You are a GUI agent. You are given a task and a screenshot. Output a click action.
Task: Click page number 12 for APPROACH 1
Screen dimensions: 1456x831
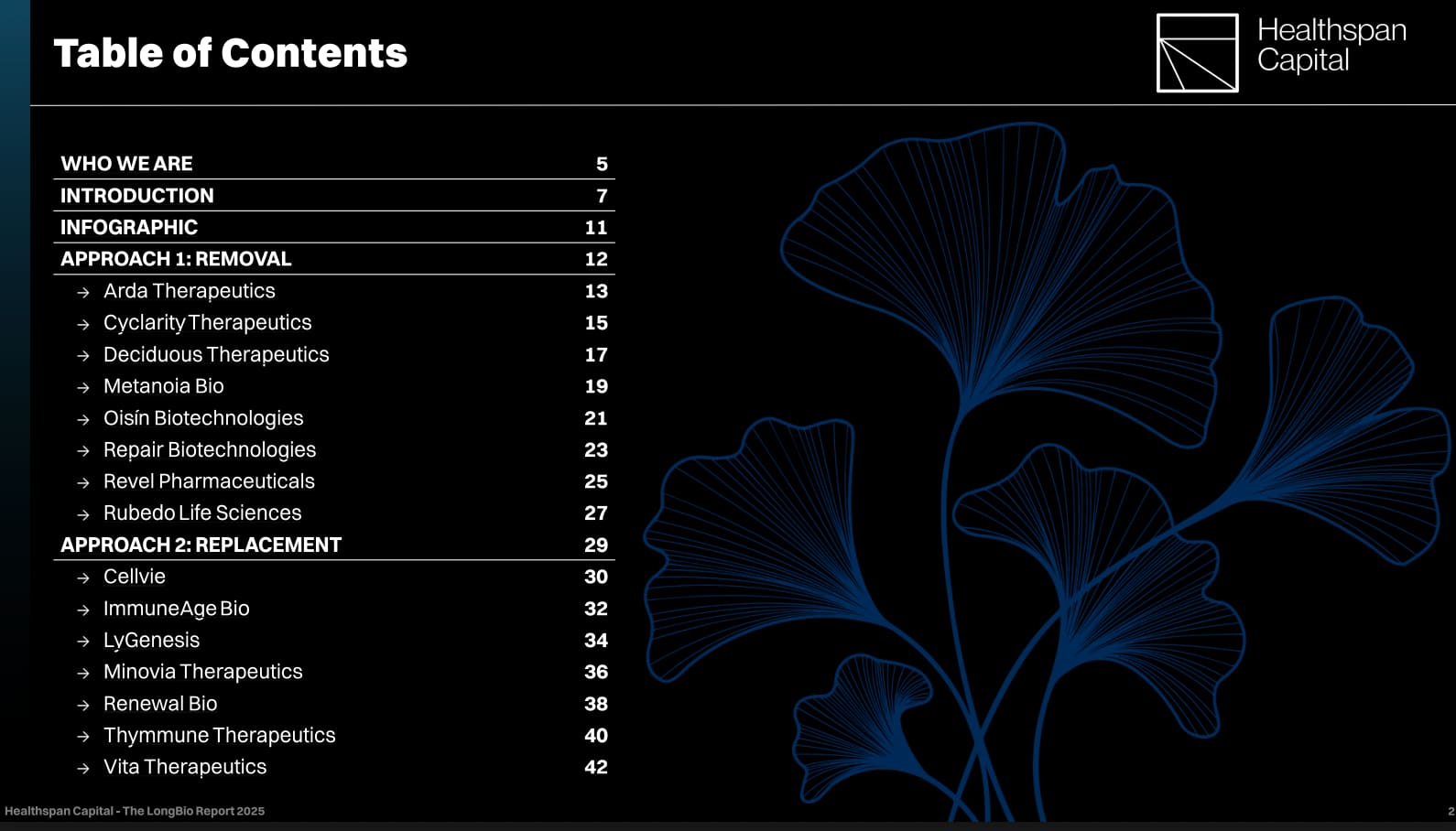(596, 259)
